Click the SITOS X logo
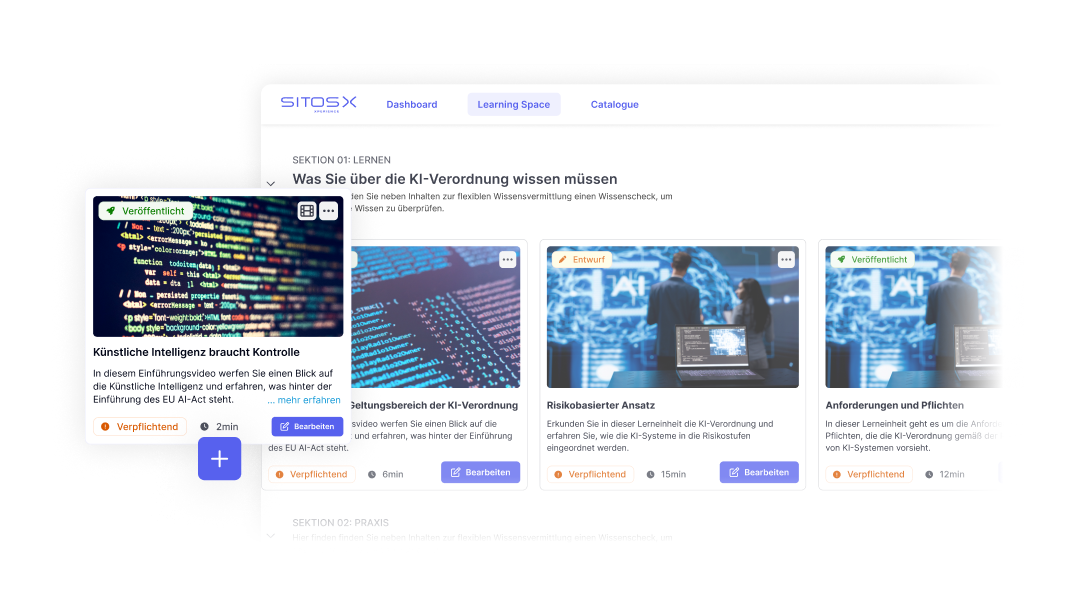 [318, 103]
